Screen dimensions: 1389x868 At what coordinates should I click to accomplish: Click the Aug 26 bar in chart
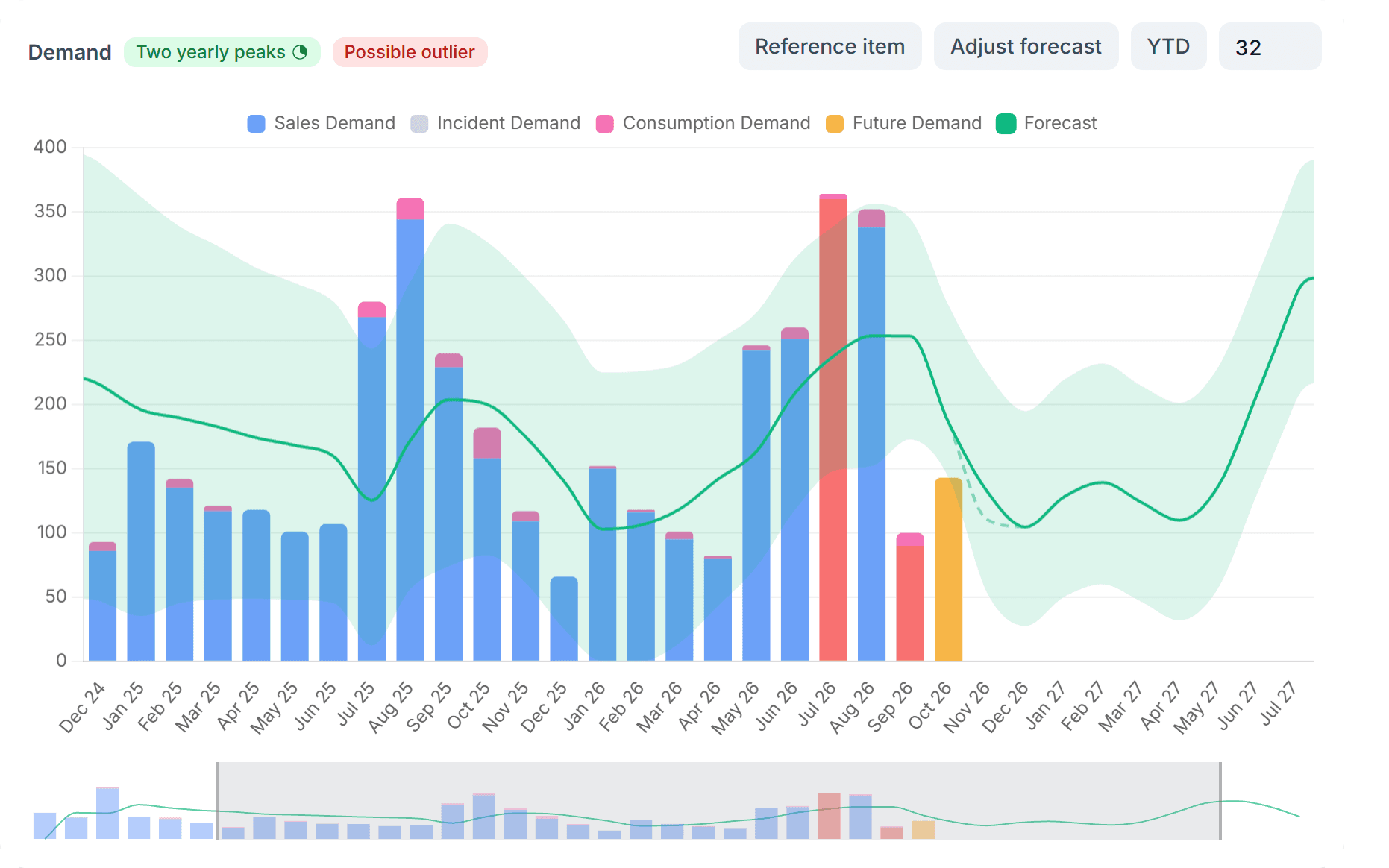coord(871,435)
